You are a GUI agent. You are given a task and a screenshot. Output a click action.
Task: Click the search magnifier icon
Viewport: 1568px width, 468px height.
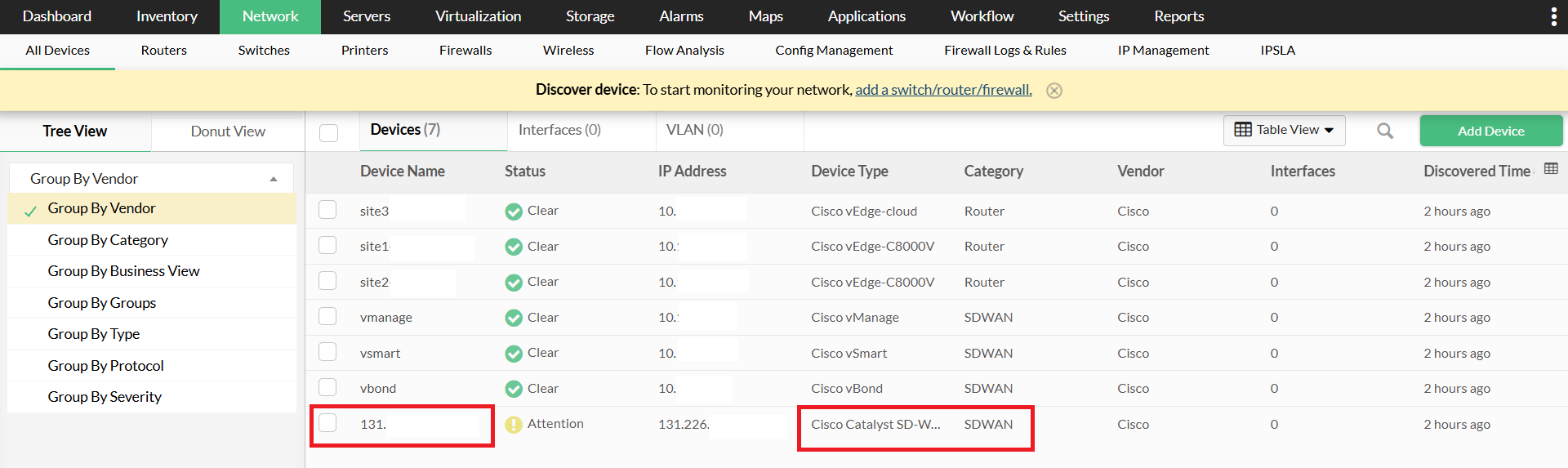pyautogui.click(x=1385, y=131)
